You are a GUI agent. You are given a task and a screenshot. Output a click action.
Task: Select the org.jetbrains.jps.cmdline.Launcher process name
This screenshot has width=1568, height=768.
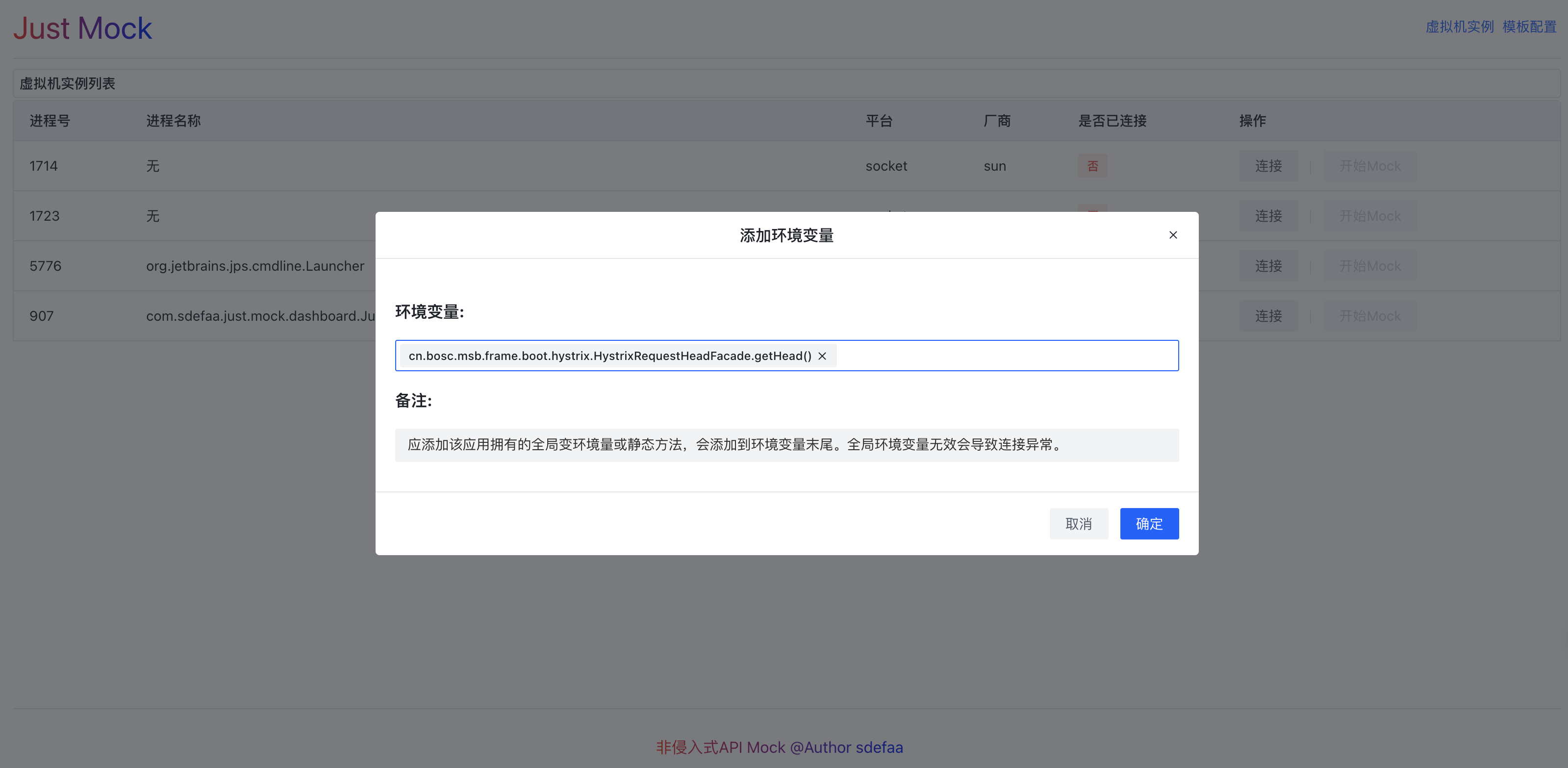[255, 266]
